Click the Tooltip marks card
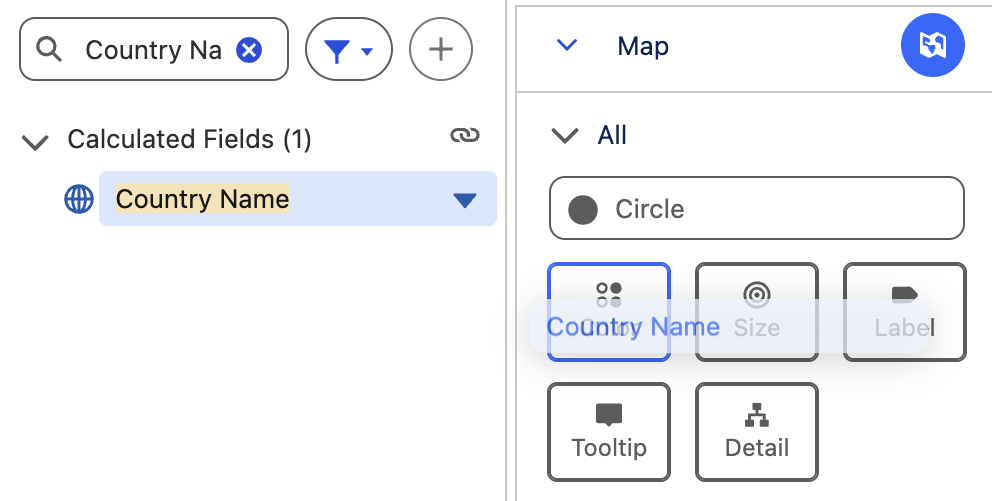 pyautogui.click(x=609, y=432)
